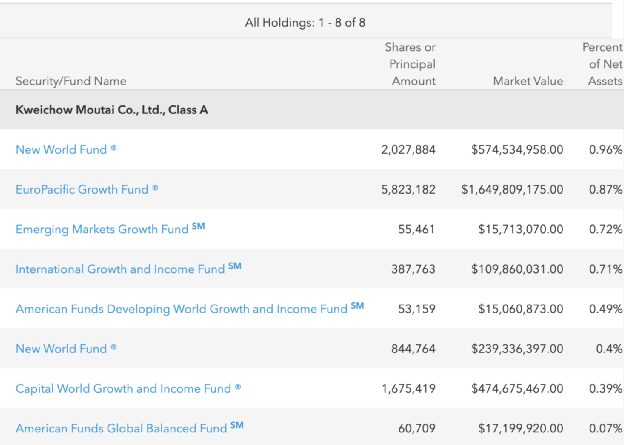Open New World Fund link showing 0.96% net assets
Screen dimensions: 624x445
point(61,150)
